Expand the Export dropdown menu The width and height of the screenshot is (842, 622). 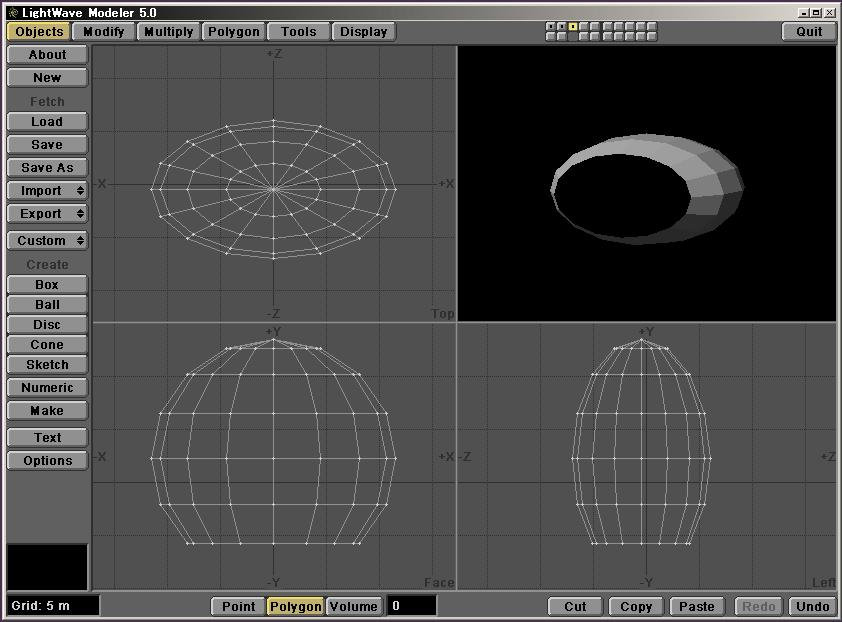tap(47, 214)
